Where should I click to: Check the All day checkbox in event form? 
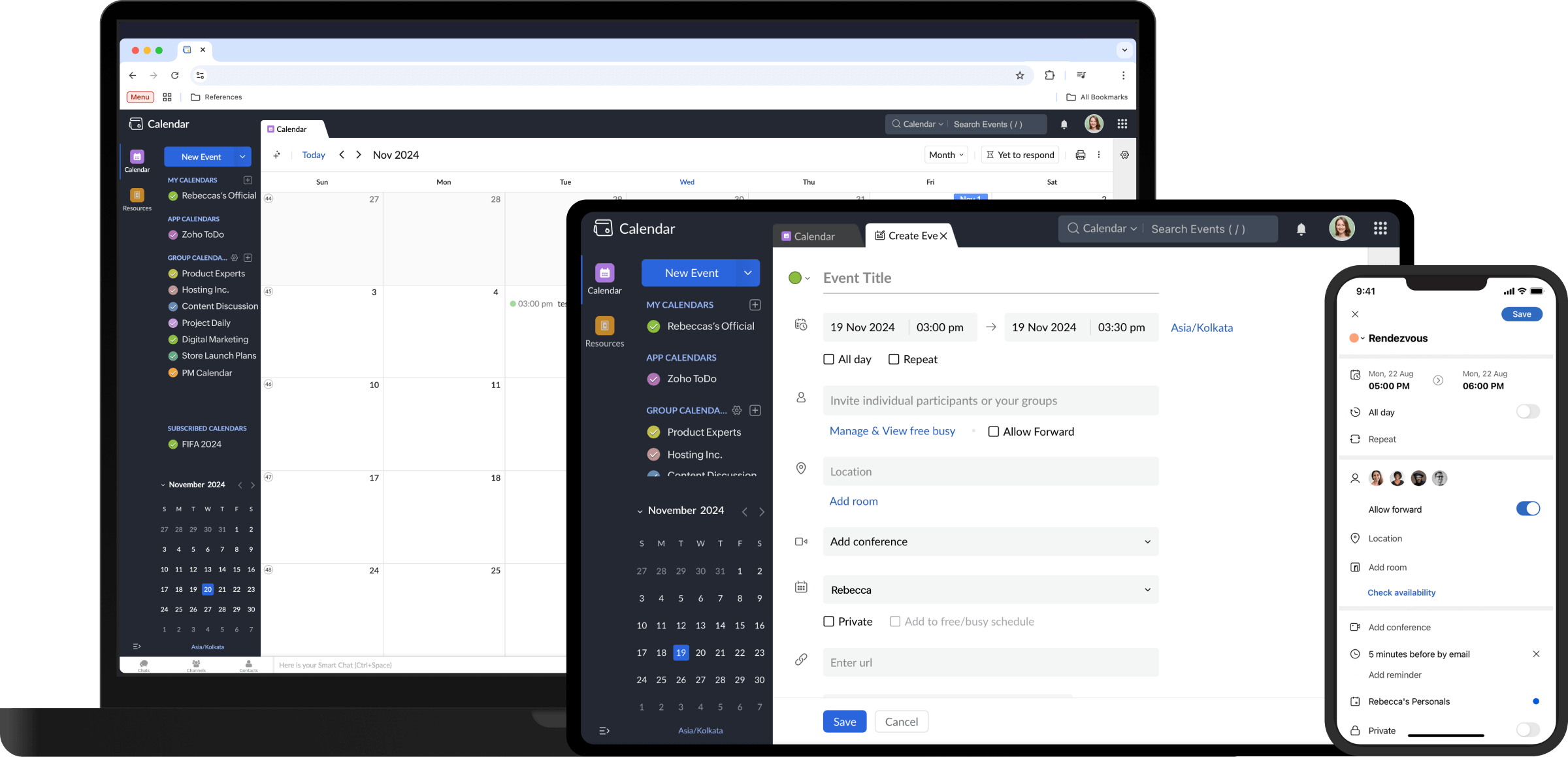tap(828, 359)
